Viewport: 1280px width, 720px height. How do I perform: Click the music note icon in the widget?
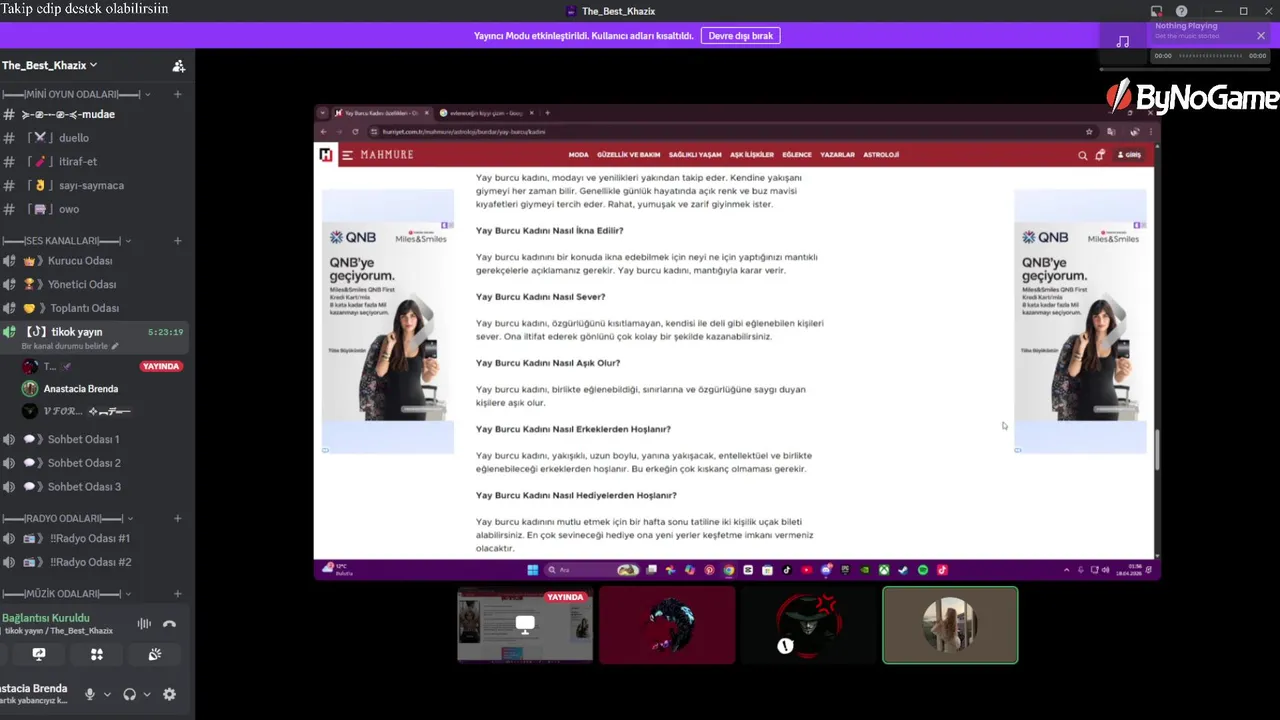[1122, 42]
